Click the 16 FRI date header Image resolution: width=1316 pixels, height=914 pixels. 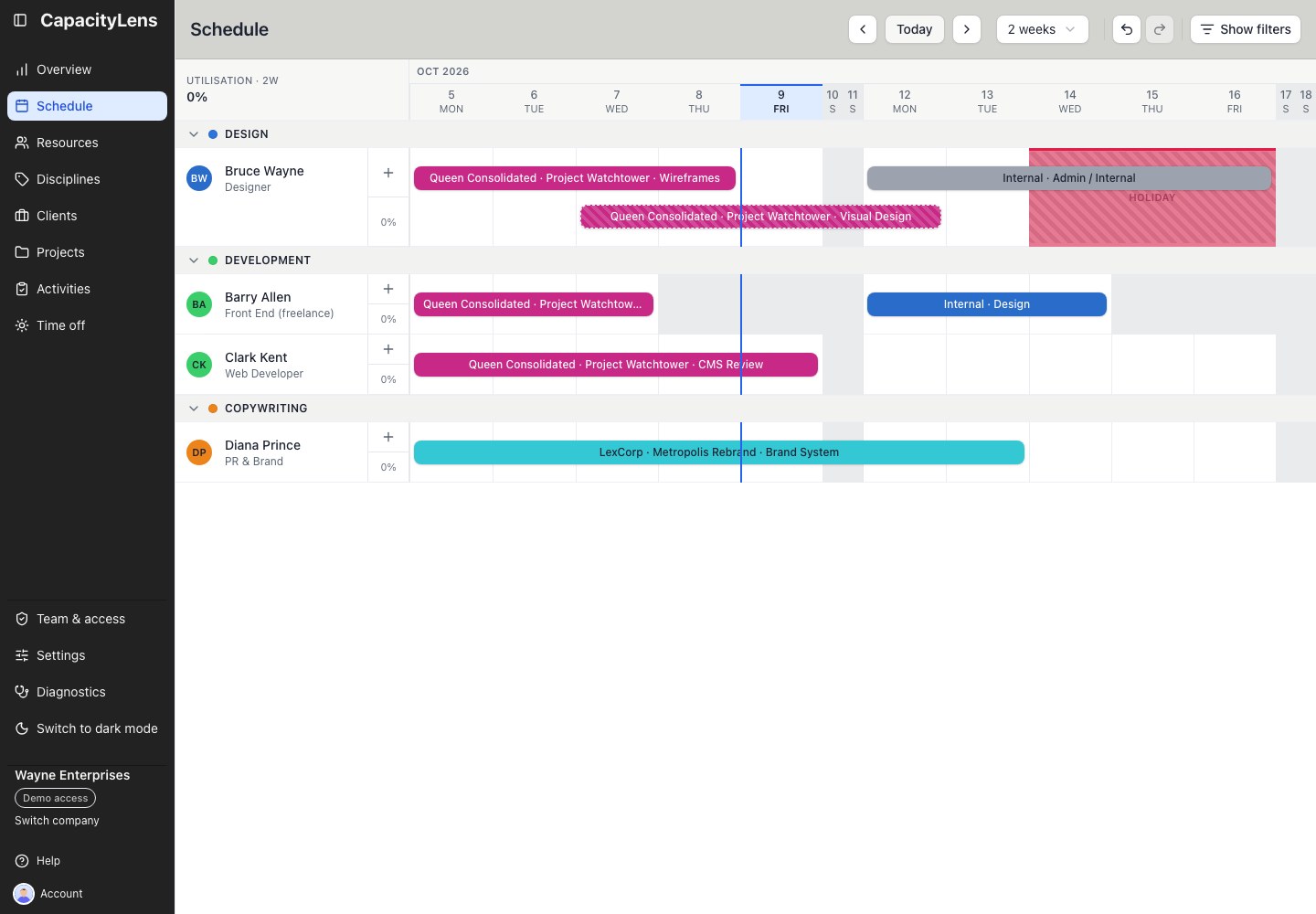click(1235, 101)
